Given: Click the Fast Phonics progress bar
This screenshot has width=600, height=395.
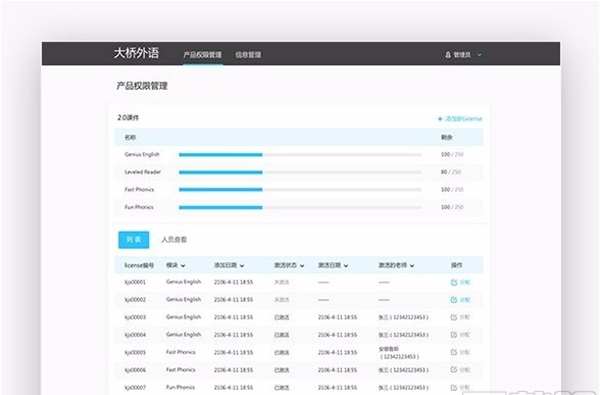Looking at the screenshot, I should [300, 189].
